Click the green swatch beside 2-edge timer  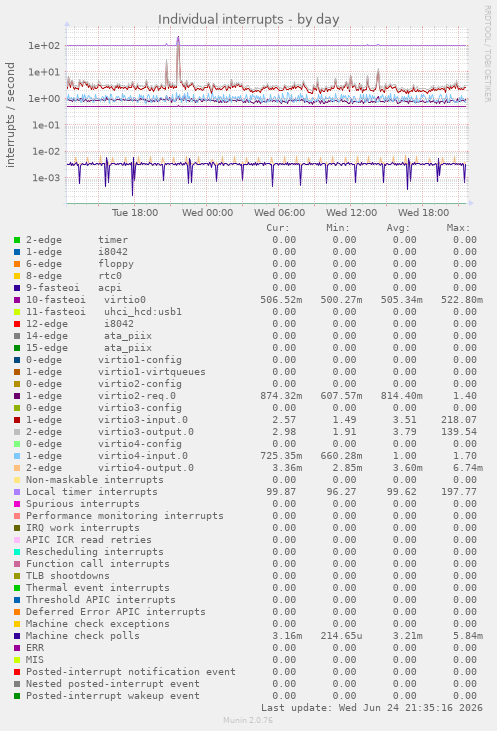17,240
